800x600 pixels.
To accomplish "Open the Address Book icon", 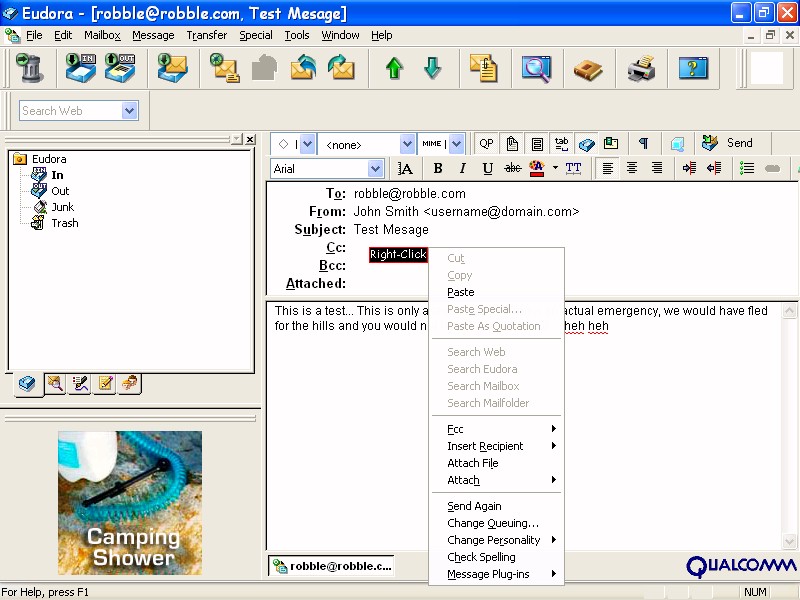I will point(588,69).
